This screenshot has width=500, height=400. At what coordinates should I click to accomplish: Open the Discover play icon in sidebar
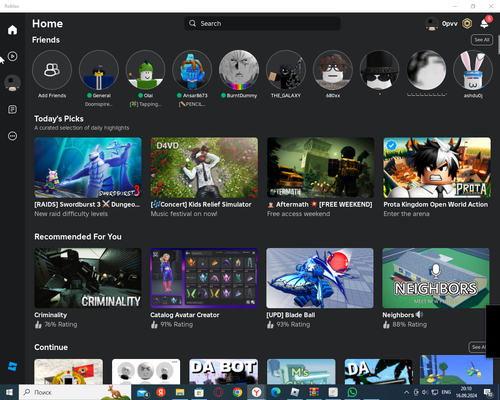coord(12,56)
